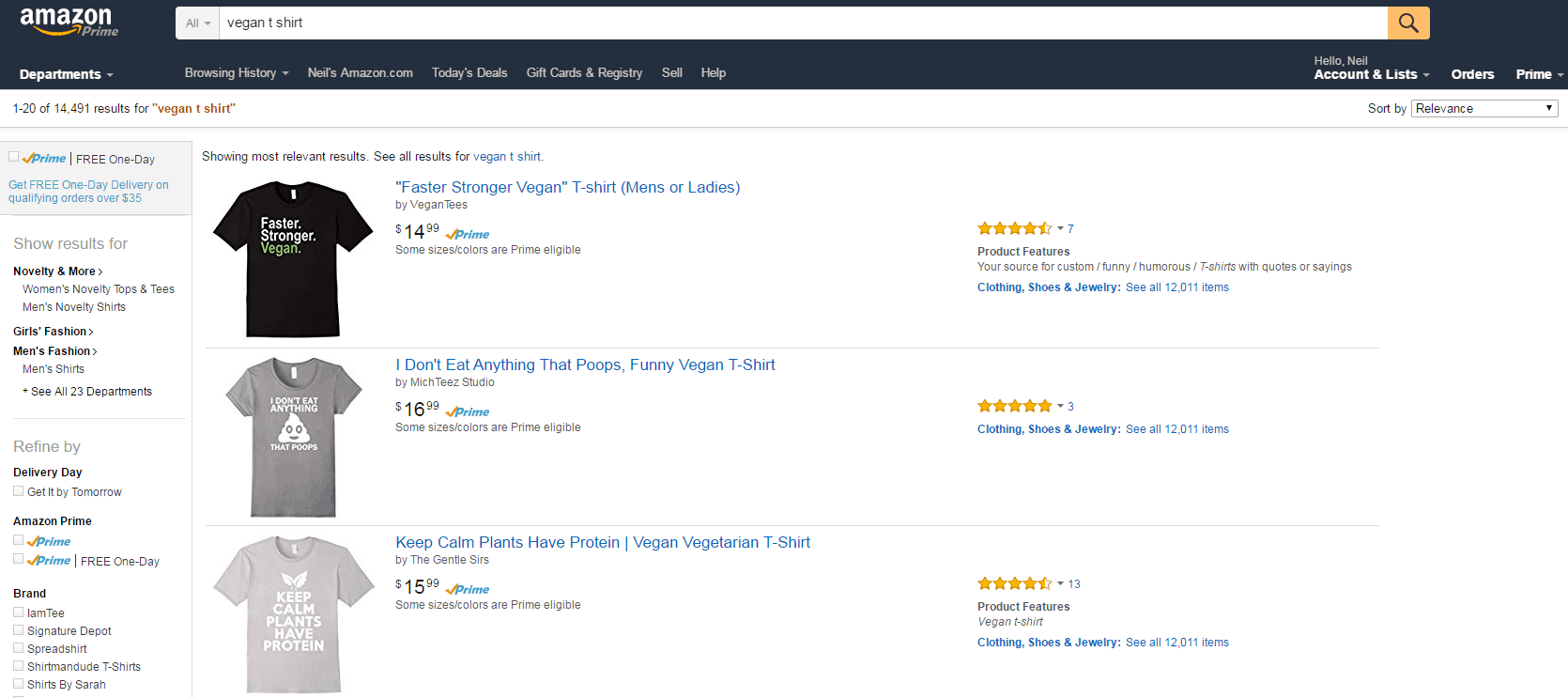This screenshot has width=1568, height=698.
Task: Click Prime badge beside the $15.99 price
Action: click(468, 589)
